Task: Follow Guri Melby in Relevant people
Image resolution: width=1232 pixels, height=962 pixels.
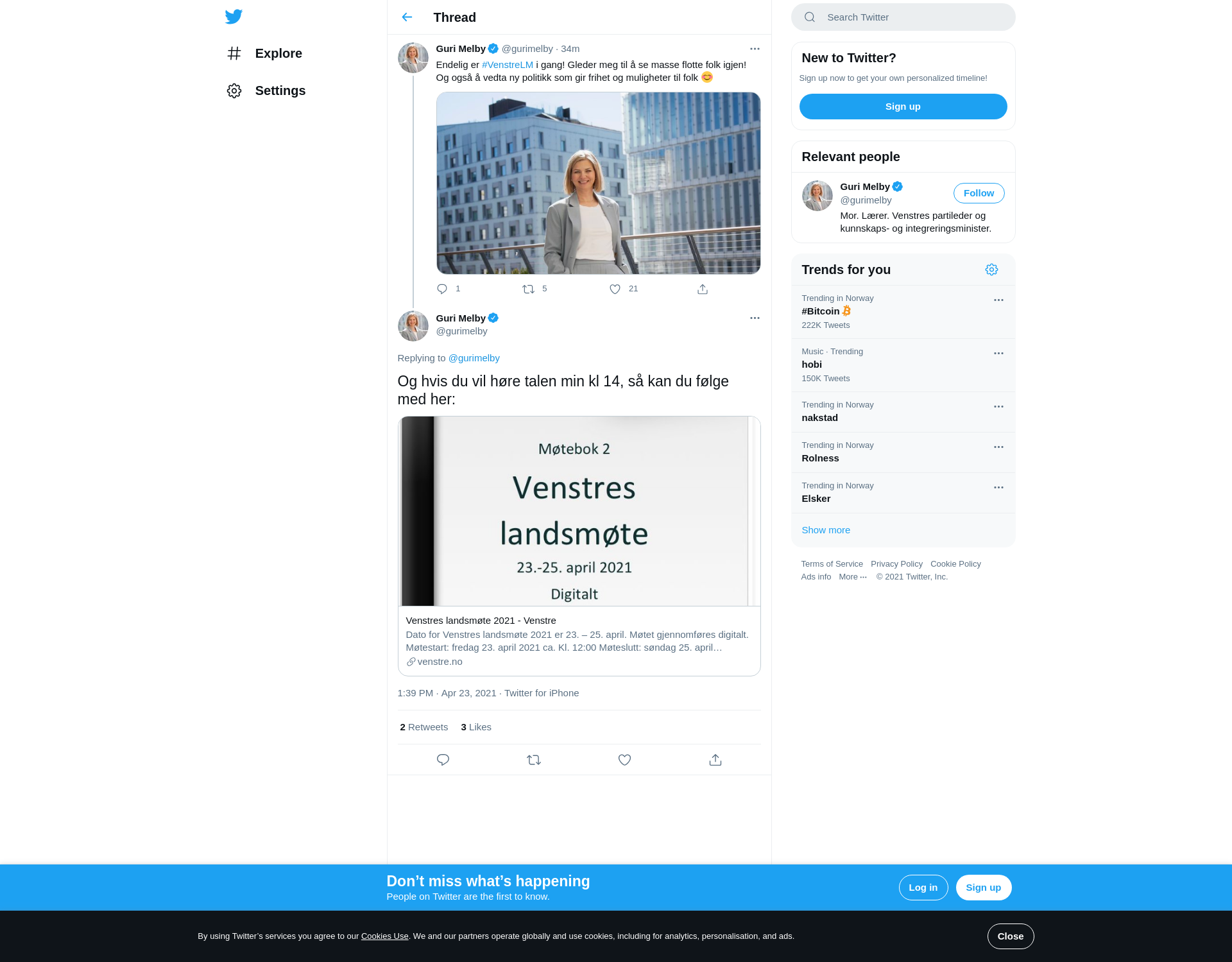Action: 979,193
